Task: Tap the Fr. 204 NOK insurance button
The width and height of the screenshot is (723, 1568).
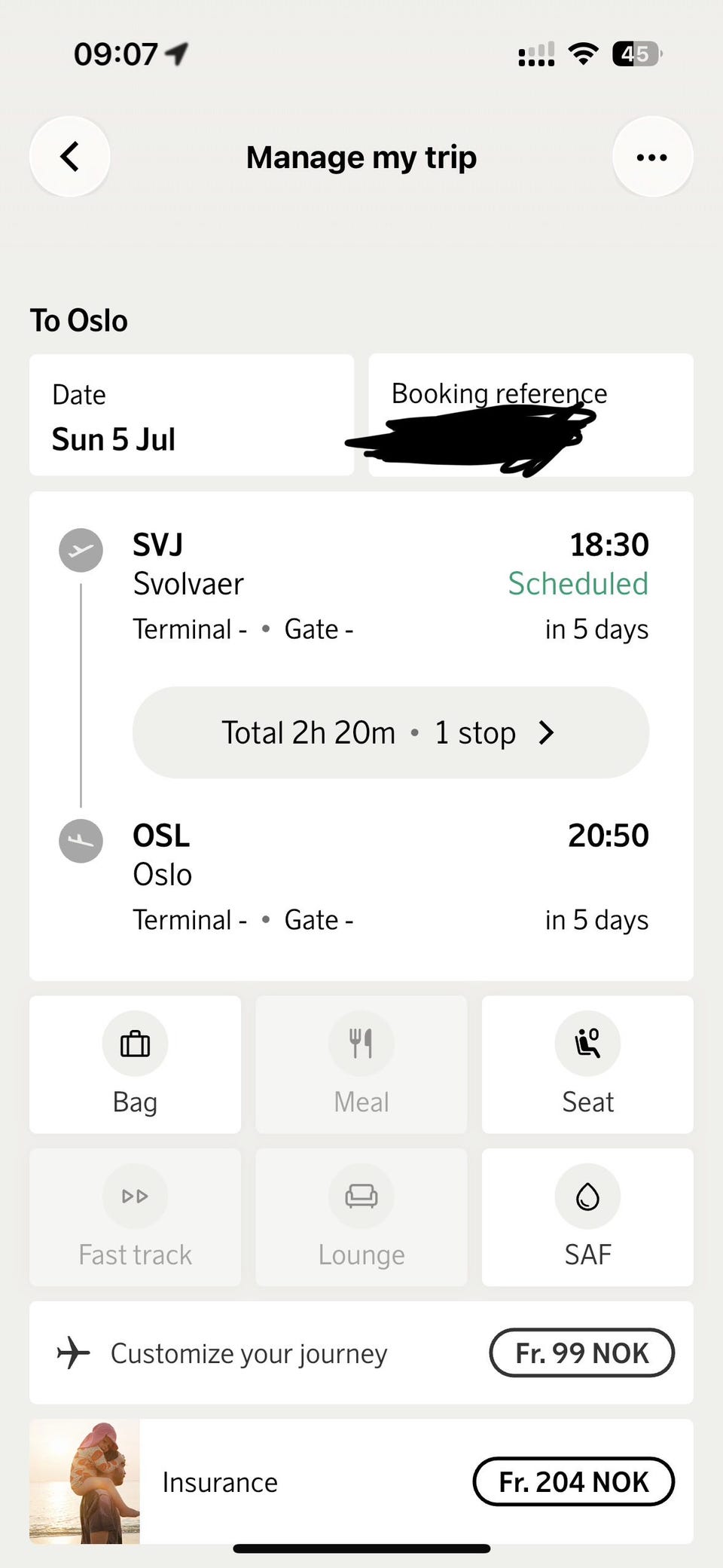Action: click(573, 1482)
